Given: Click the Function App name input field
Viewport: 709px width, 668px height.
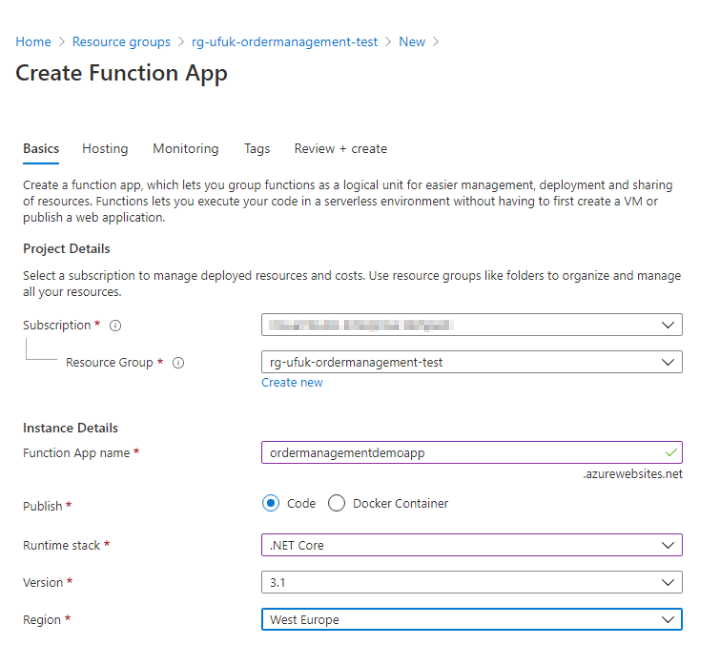Looking at the screenshot, I should click(472, 452).
